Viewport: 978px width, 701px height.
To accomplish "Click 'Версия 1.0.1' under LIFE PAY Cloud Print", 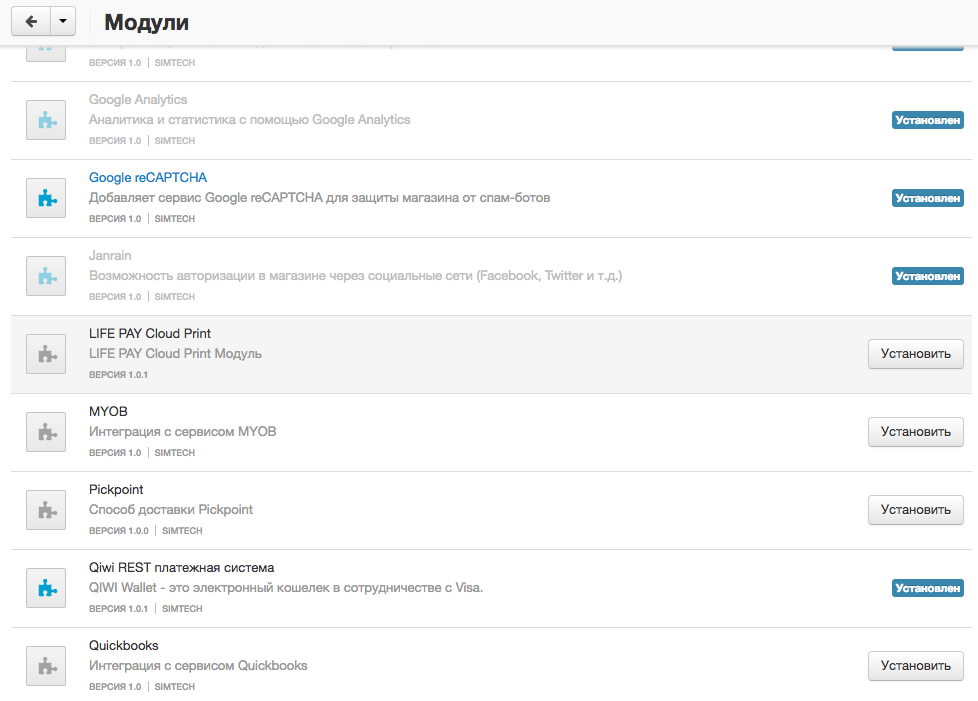I will tap(119, 375).
